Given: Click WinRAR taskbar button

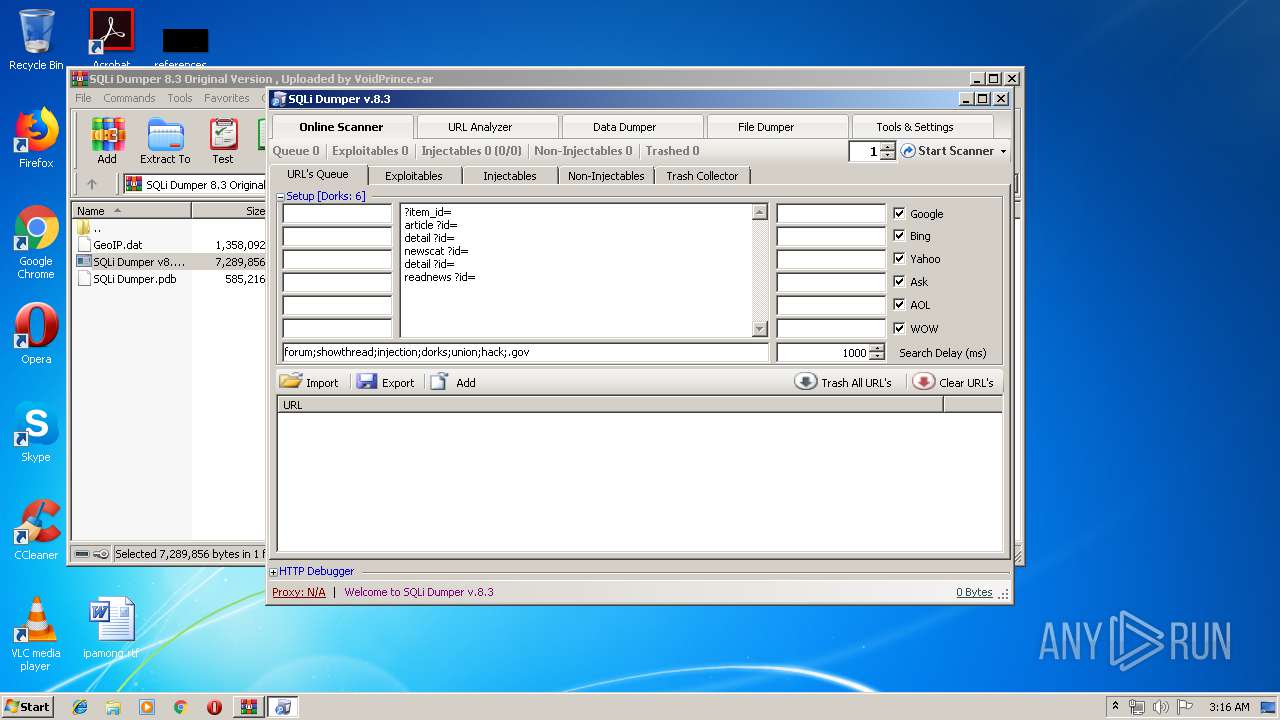Looking at the screenshot, I should pos(249,707).
